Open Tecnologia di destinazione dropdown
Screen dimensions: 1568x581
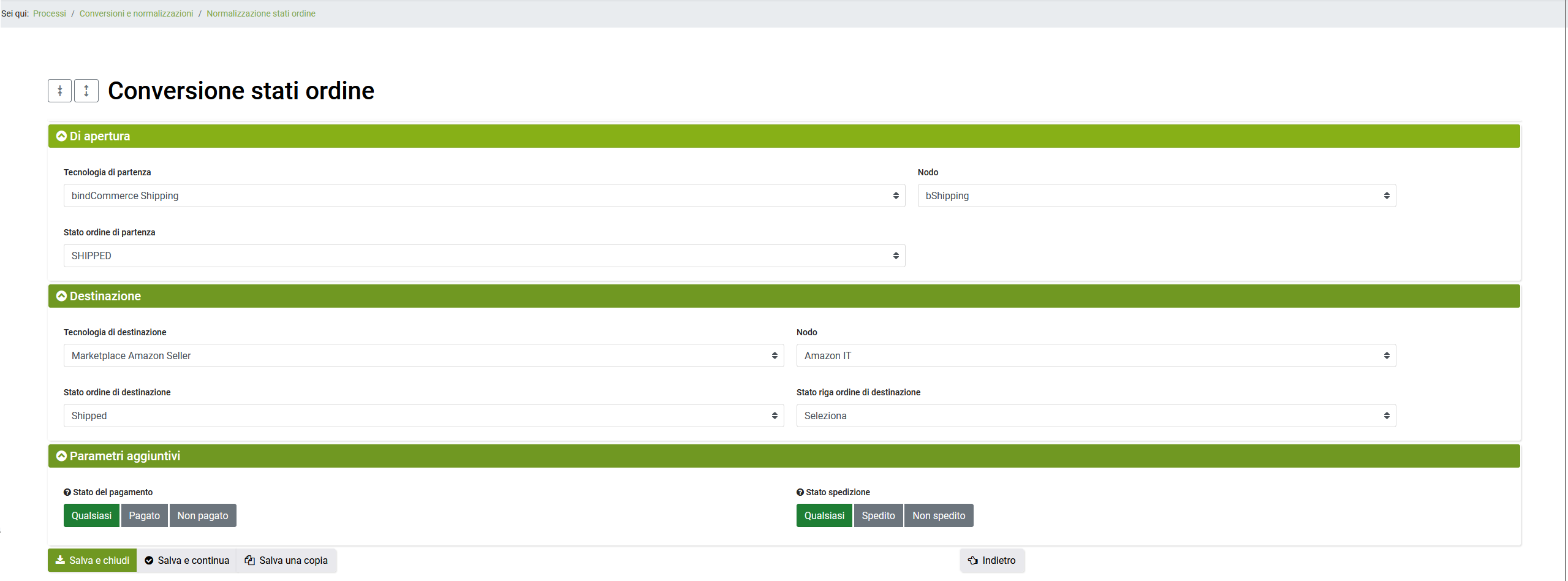point(423,355)
